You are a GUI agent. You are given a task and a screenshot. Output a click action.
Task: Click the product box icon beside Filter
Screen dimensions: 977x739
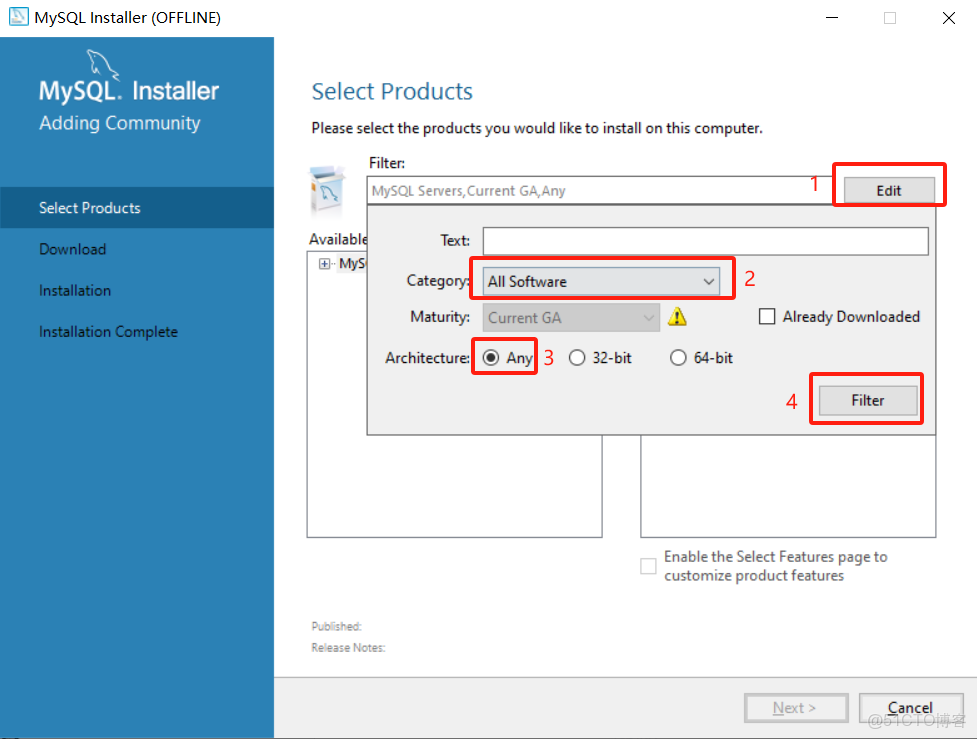[x=327, y=190]
